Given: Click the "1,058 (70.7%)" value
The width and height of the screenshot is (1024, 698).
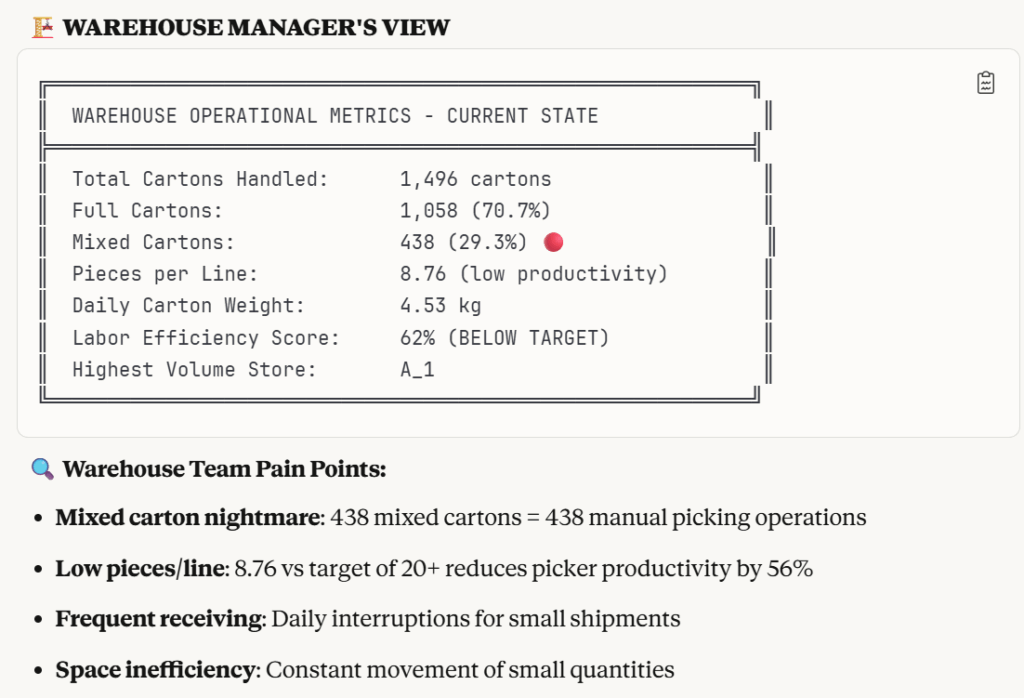Looking at the screenshot, I should tap(475, 211).
